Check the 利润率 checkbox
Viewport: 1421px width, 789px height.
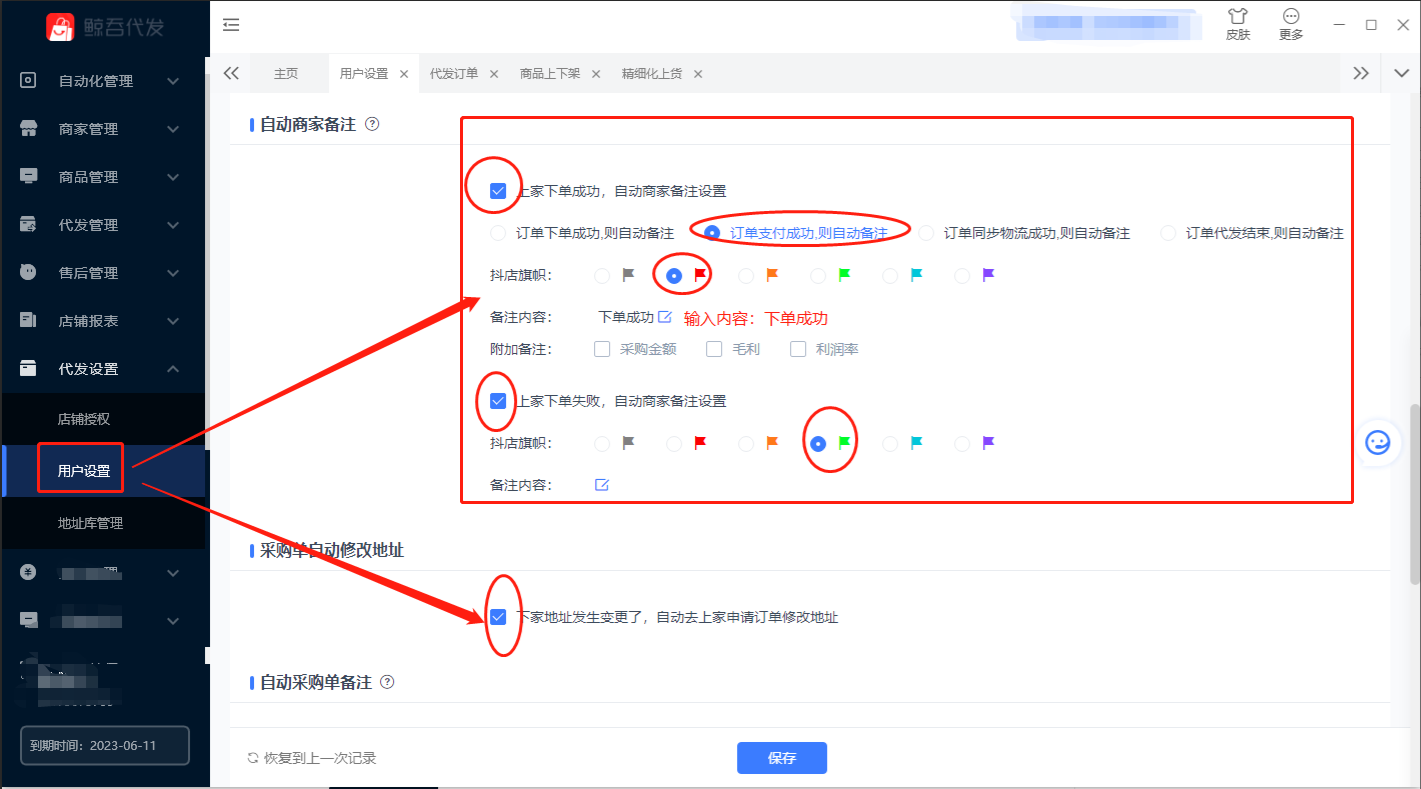(798, 349)
